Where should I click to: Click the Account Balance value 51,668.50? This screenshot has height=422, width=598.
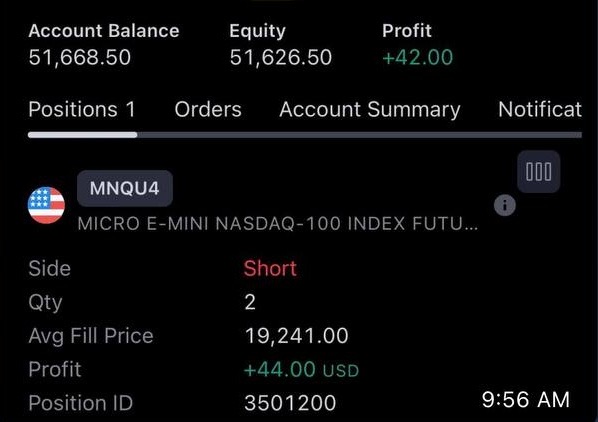(80, 58)
